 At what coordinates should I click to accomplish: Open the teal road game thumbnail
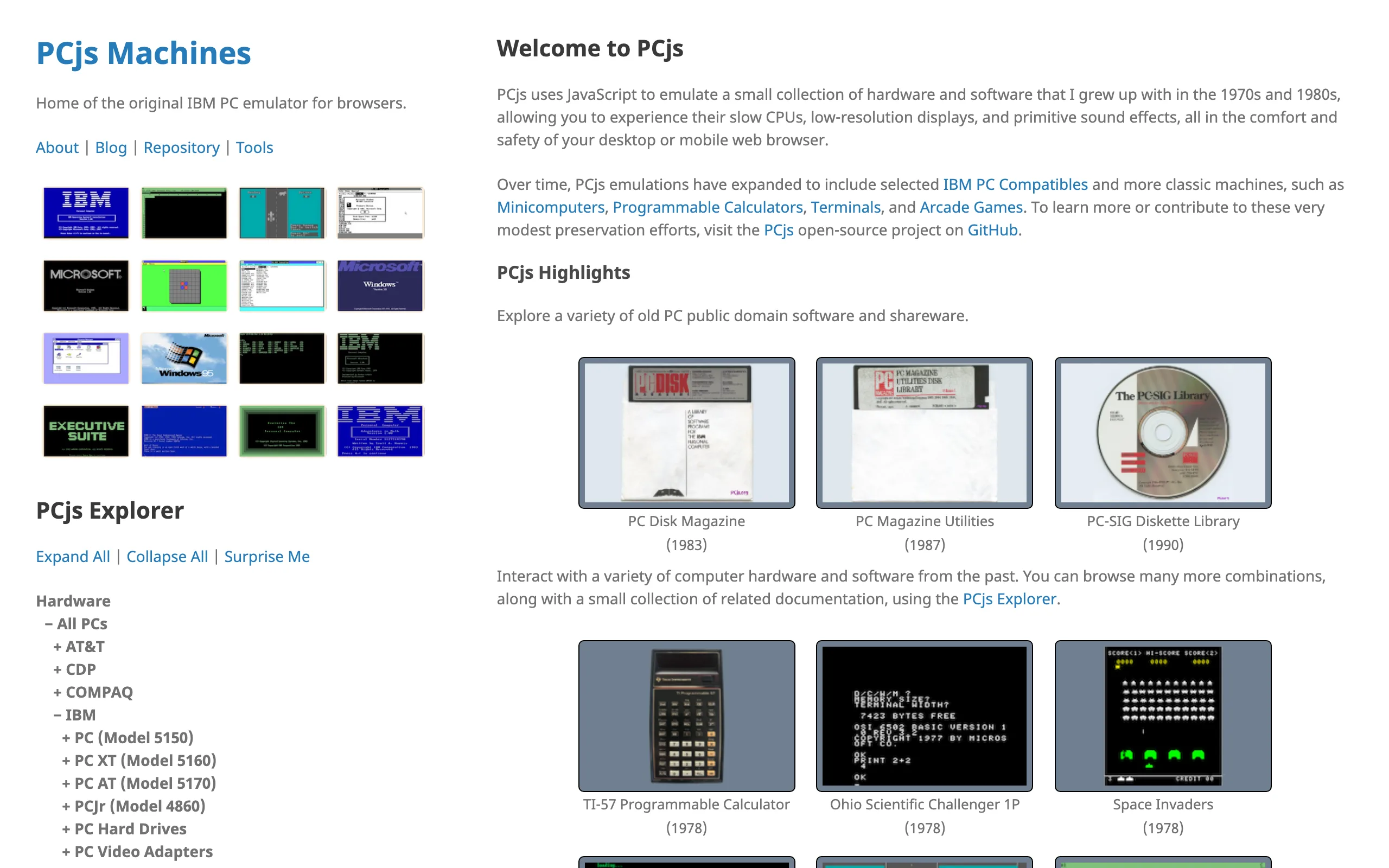(282, 213)
